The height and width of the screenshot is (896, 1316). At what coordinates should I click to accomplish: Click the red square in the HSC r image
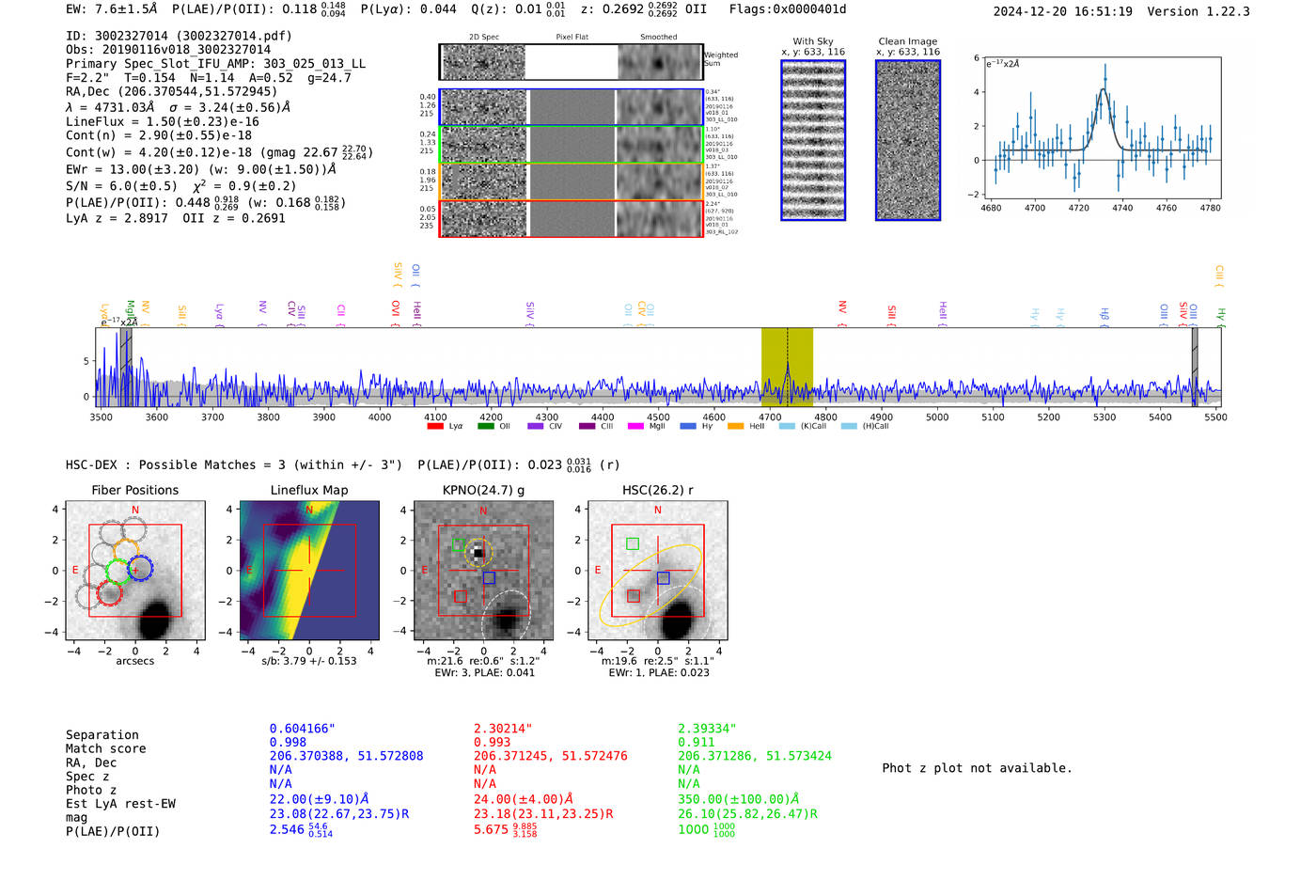[634, 596]
